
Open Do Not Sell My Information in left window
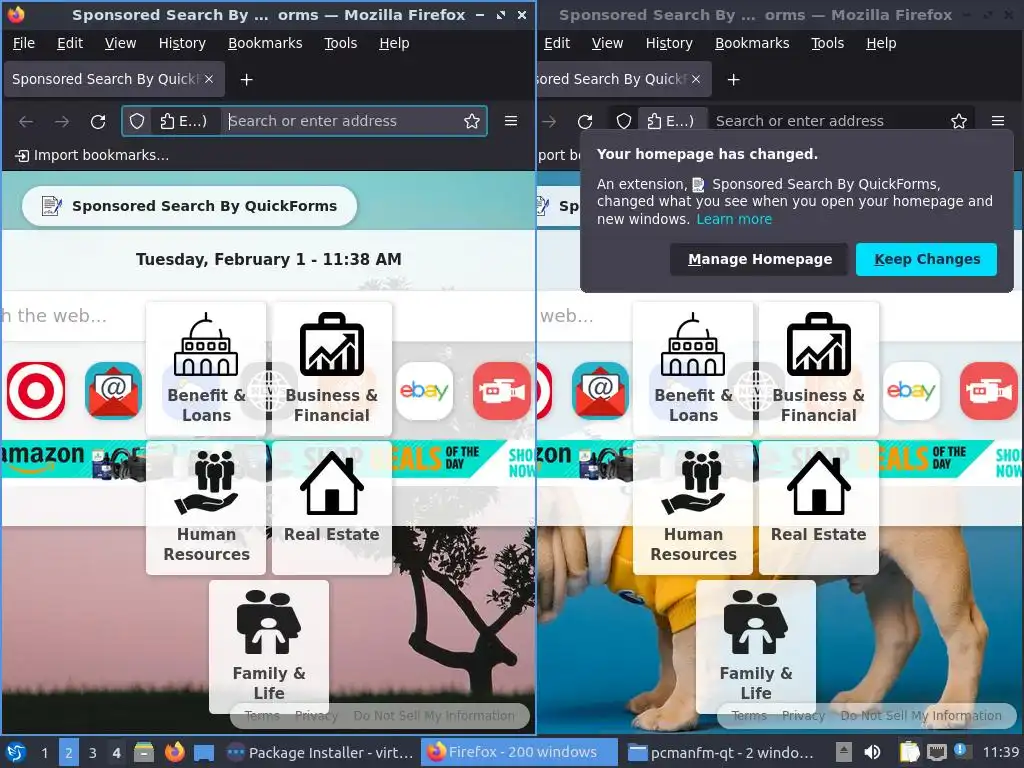pyautogui.click(x=434, y=716)
